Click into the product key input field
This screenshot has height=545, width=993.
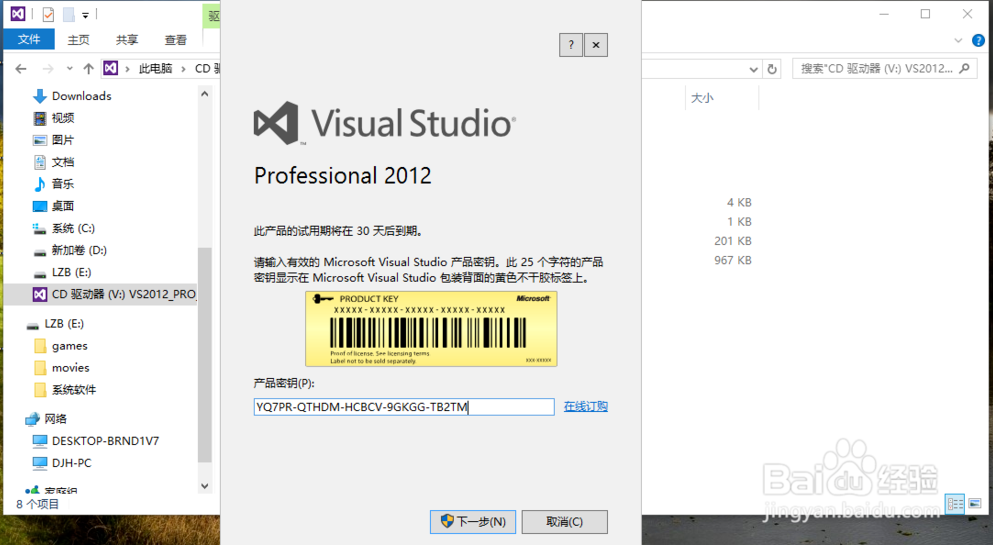404,406
